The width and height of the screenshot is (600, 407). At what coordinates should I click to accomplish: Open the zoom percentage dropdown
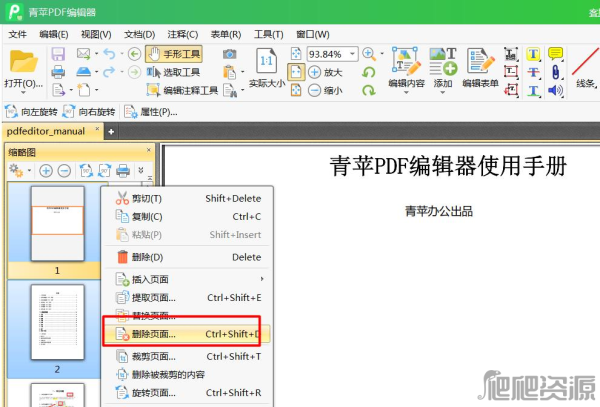352,54
